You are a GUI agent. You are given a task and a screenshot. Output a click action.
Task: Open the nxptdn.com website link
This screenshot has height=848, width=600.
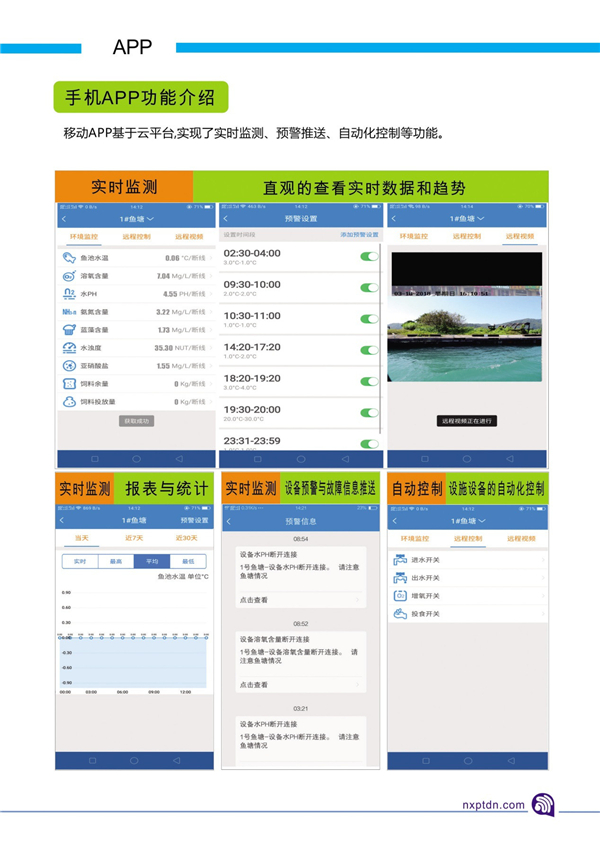(493, 805)
